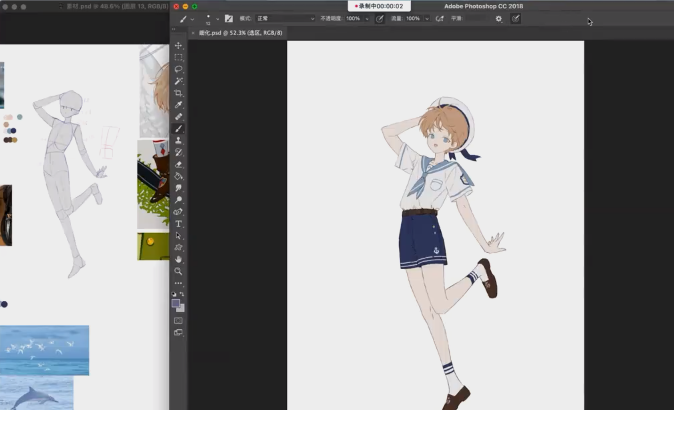Click the dark navy dot in left window
674x433 pixels.
(x=4, y=304)
